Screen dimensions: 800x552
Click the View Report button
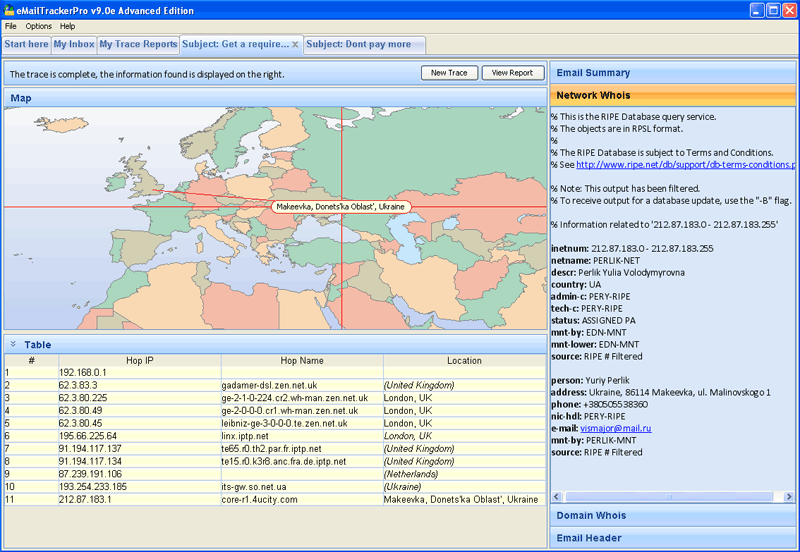point(513,73)
